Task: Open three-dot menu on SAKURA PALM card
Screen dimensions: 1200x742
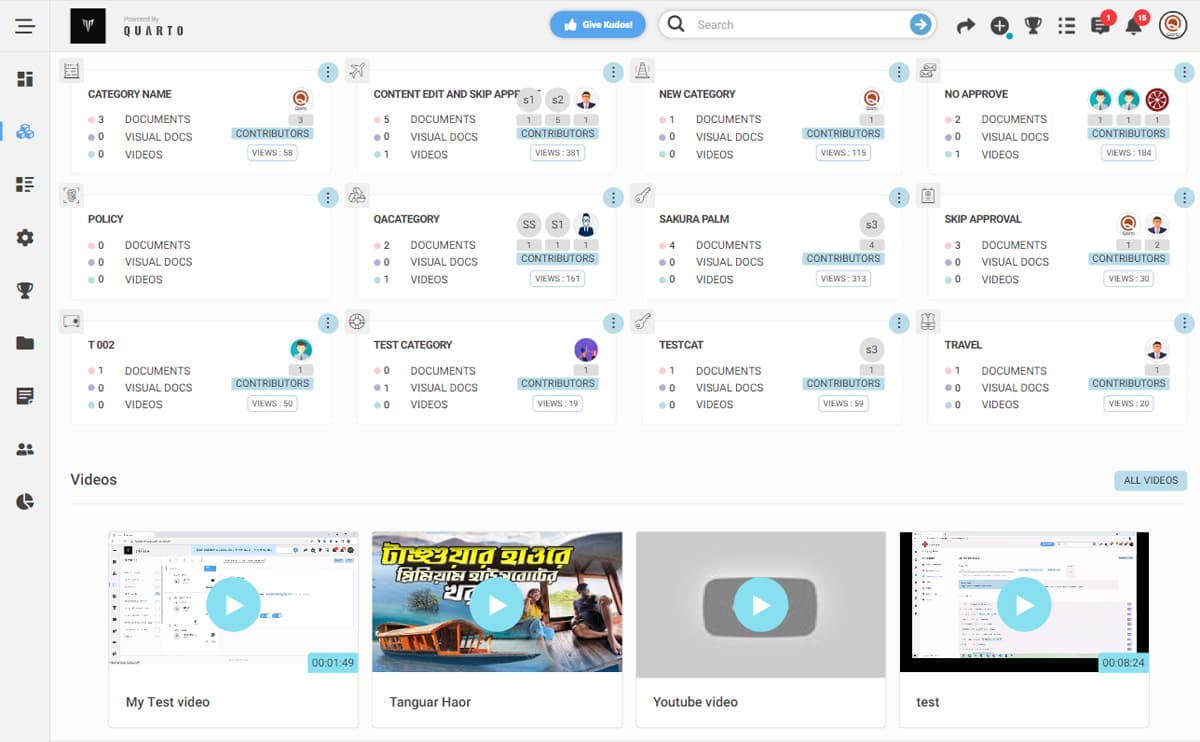Action: [899, 197]
